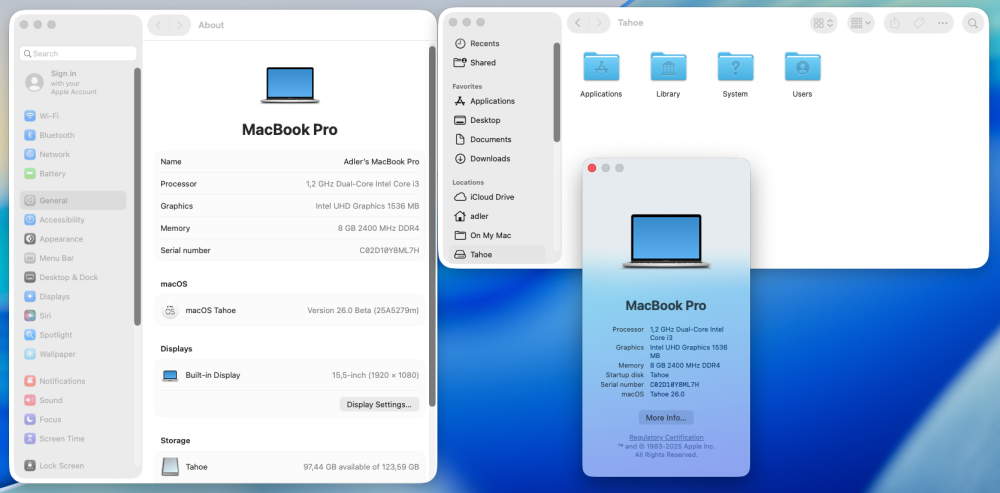
Task: Open the System folder in Finder
Action: pyautogui.click(x=735, y=75)
